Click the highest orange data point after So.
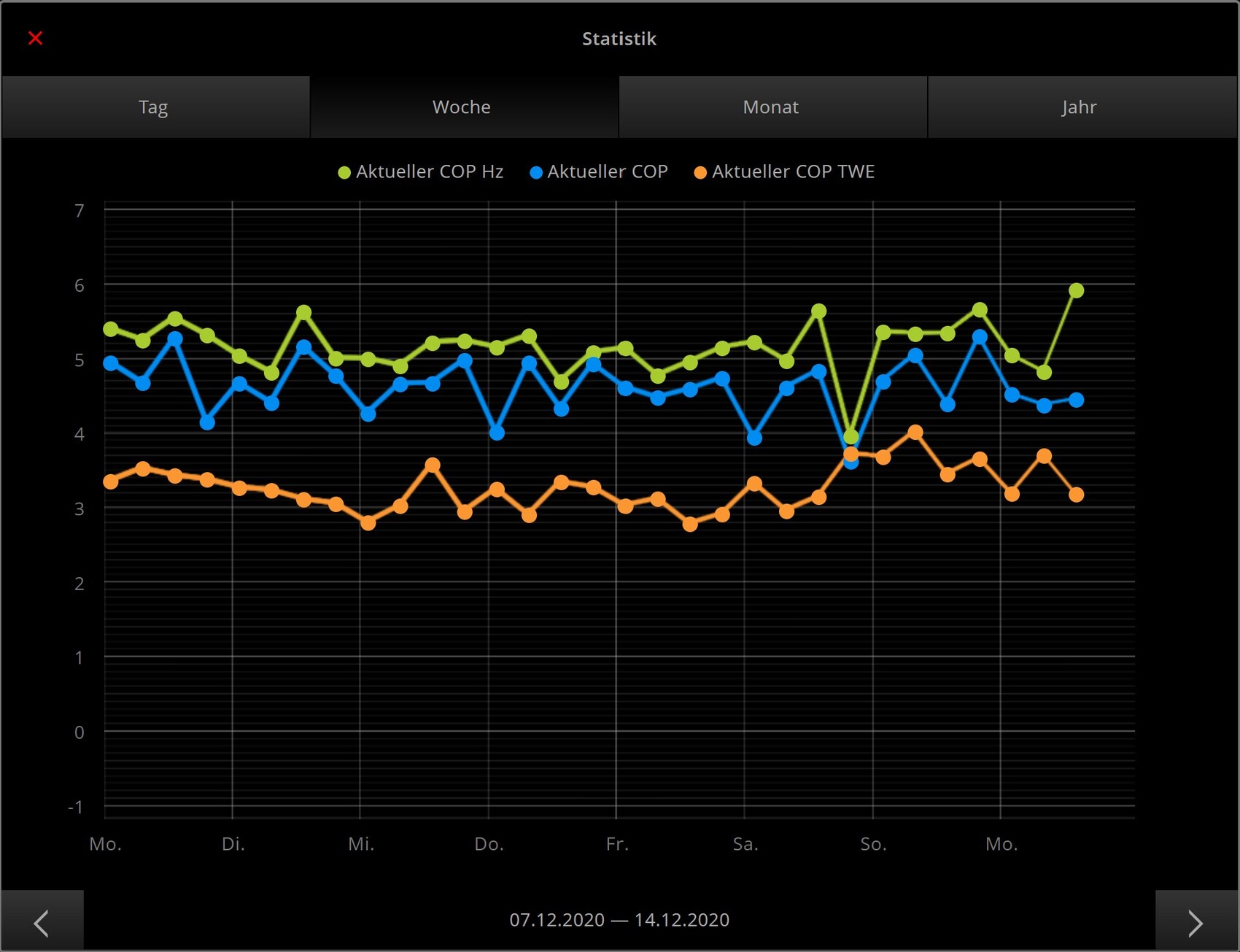Image resolution: width=1240 pixels, height=952 pixels. click(915, 433)
